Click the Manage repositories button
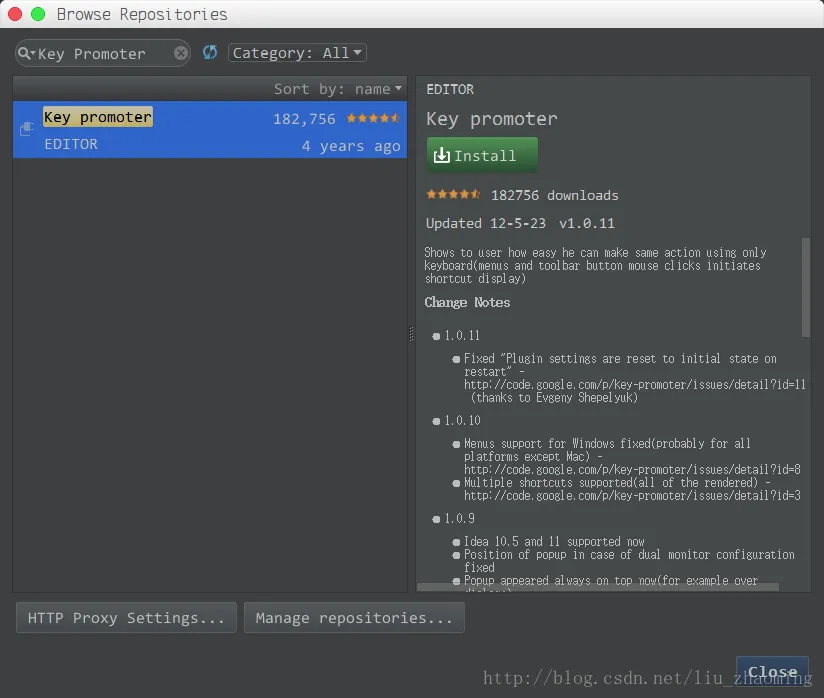The image size is (824, 698). click(x=354, y=618)
